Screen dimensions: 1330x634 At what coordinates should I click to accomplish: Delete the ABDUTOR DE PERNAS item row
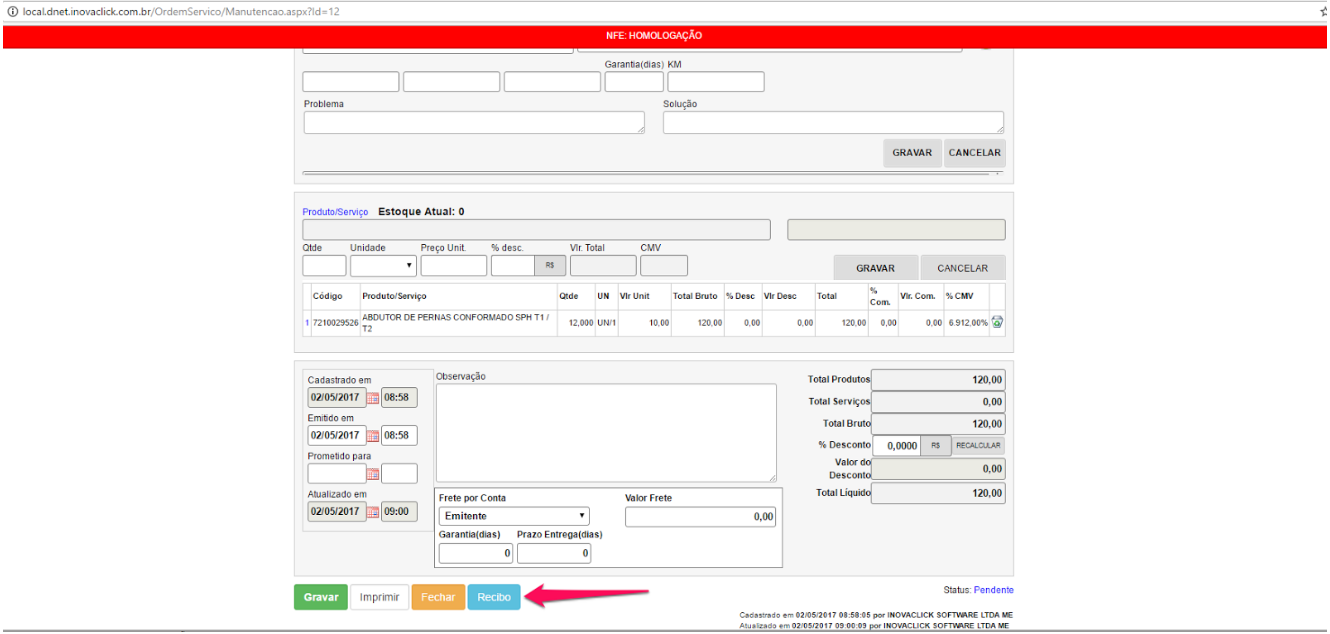(997, 323)
